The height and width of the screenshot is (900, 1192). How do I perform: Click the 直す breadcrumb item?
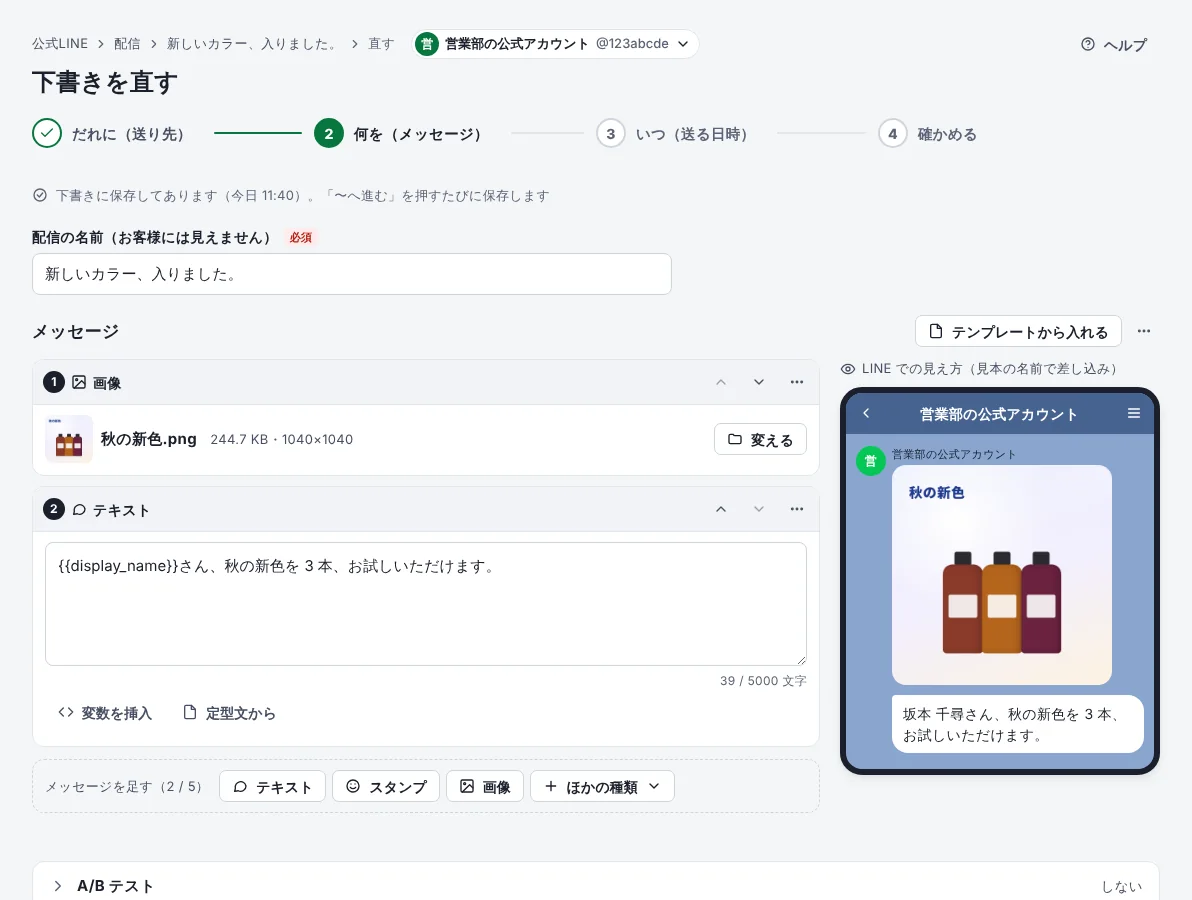pyautogui.click(x=381, y=44)
